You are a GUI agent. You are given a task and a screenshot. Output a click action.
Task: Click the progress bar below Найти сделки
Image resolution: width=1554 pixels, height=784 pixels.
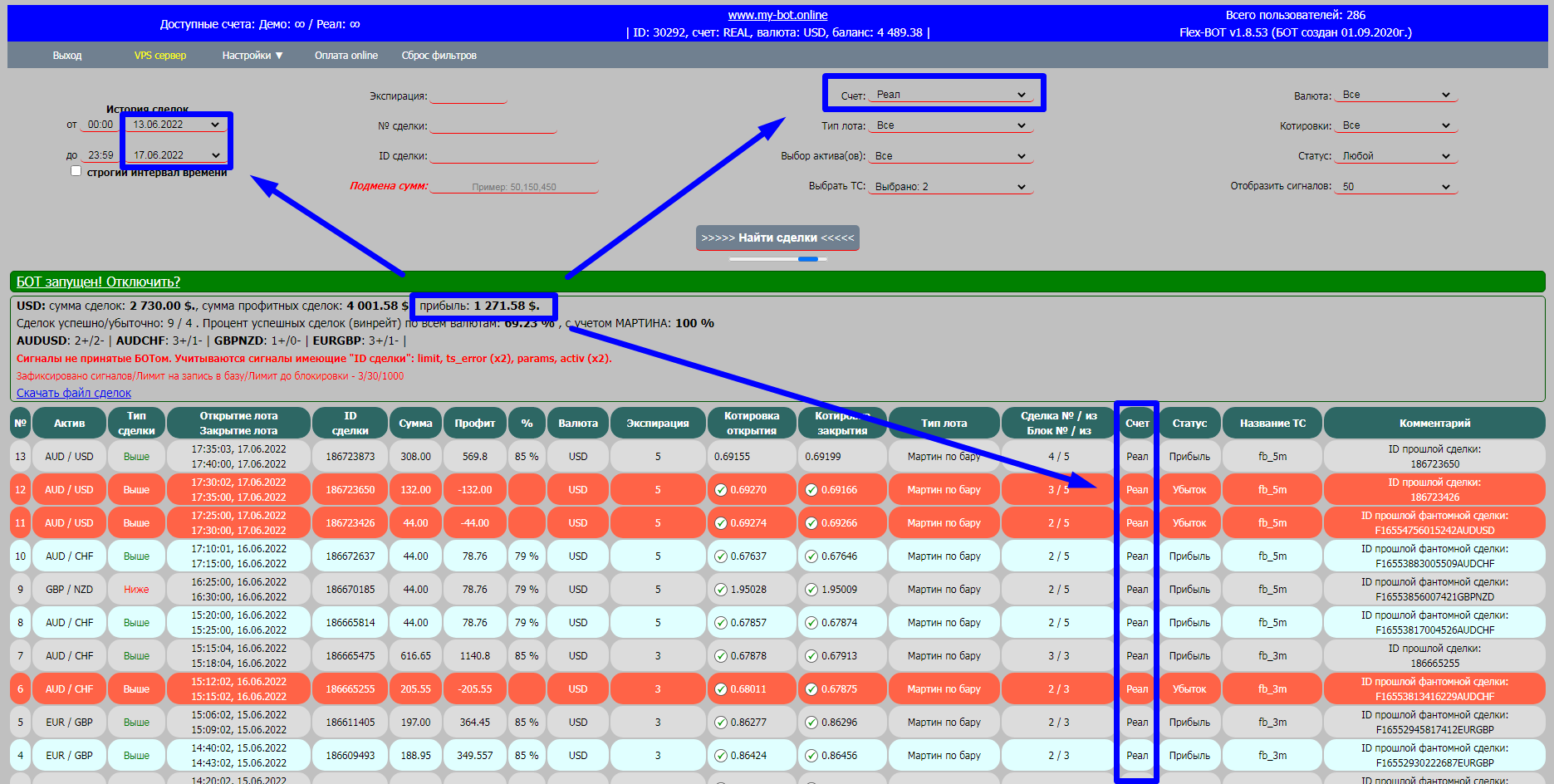[x=777, y=259]
